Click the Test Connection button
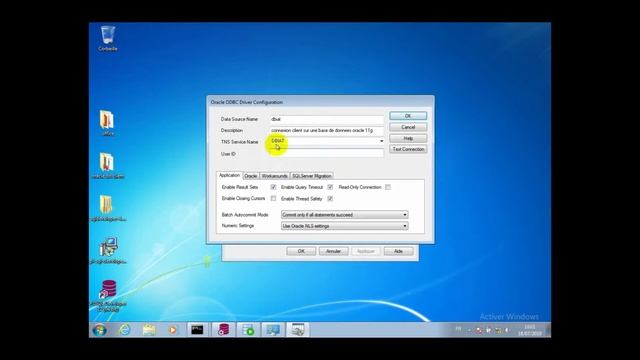Screen dimensions: 640x360 (x=408, y=149)
